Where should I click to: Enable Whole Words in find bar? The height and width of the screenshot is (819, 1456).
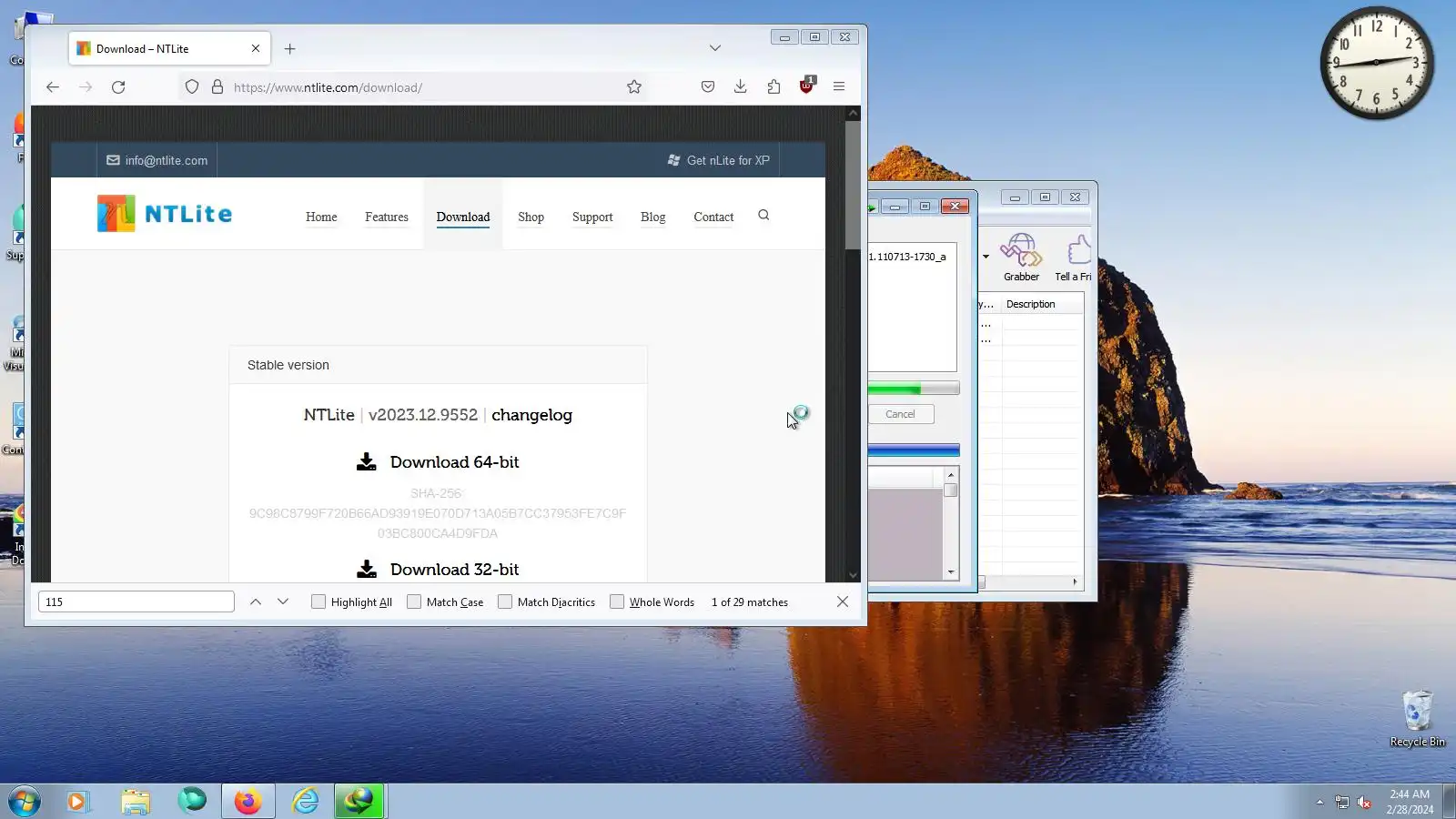(x=617, y=602)
